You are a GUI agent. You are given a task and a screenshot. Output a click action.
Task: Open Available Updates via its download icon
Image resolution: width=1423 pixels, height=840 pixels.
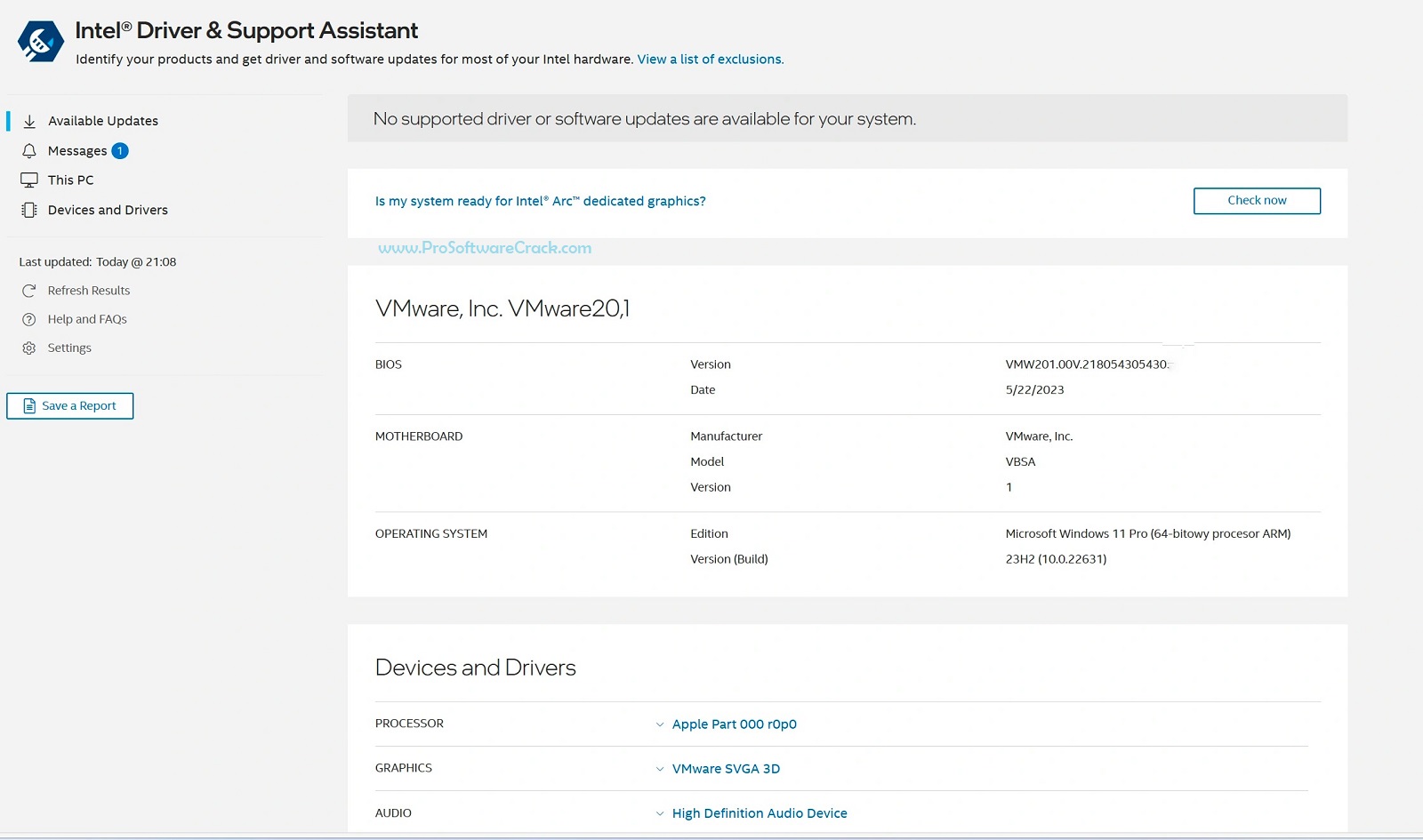(x=29, y=121)
